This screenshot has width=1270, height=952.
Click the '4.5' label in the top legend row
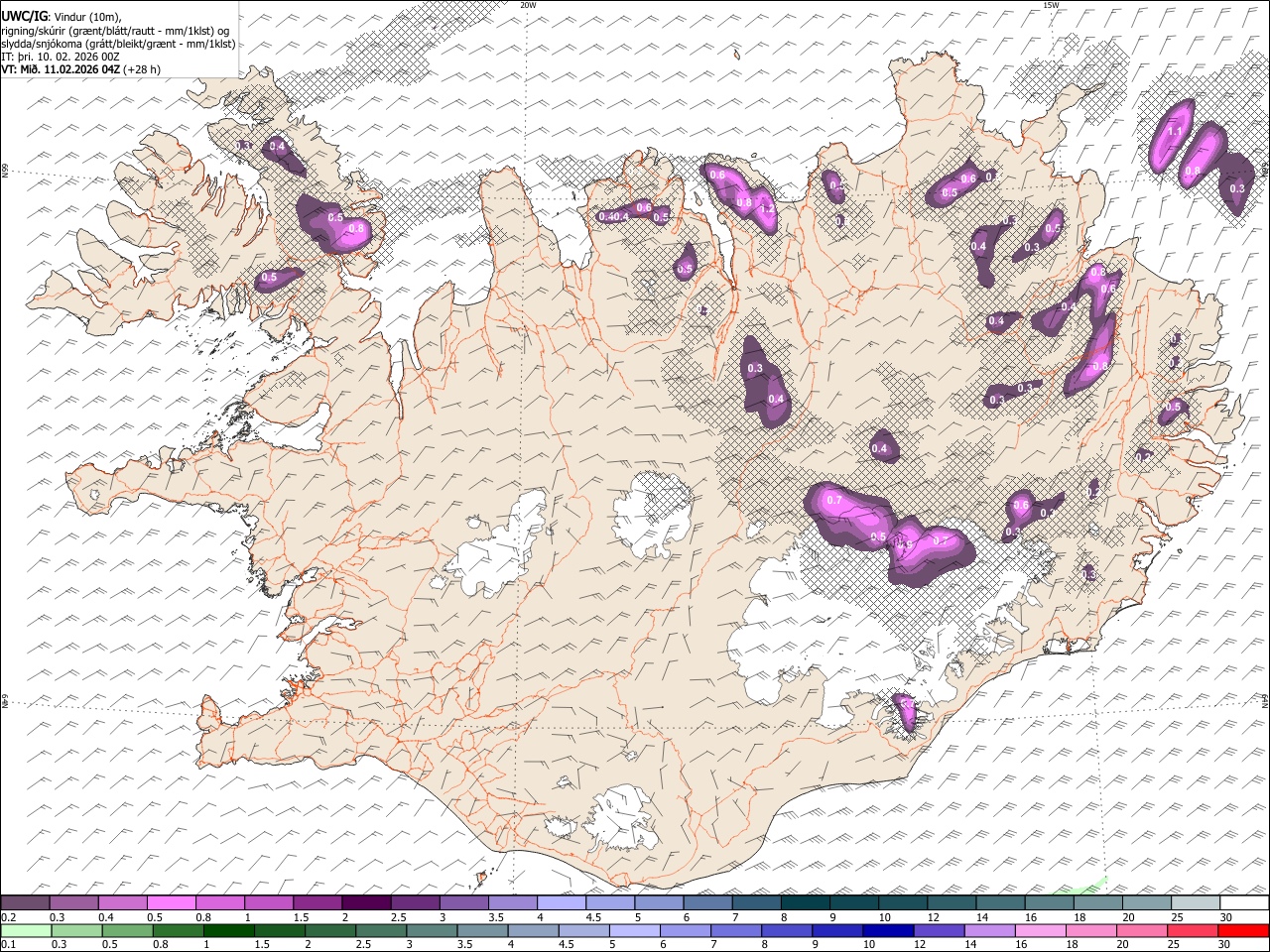[x=594, y=917]
